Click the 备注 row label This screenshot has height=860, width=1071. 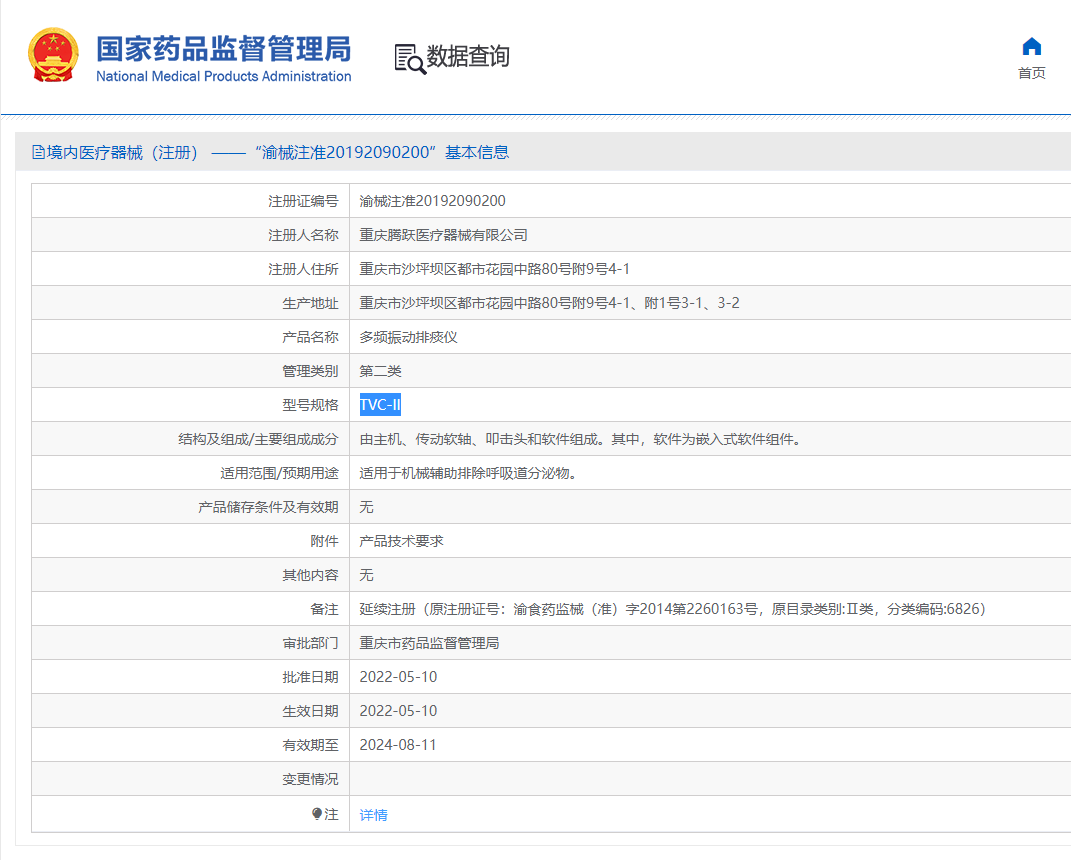(x=324, y=609)
